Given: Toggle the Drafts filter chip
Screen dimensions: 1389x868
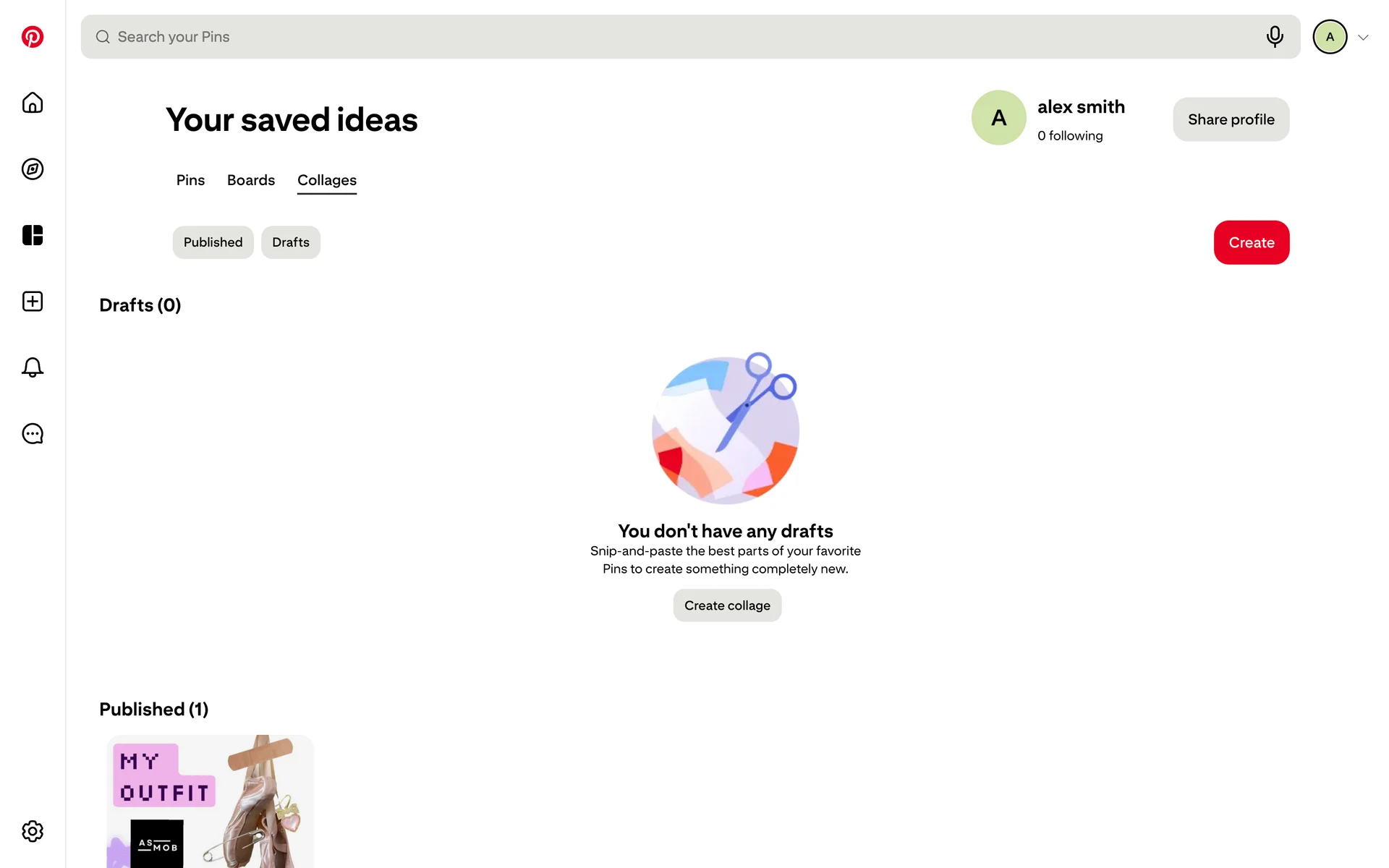Looking at the screenshot, I should [x=291, y=242].
